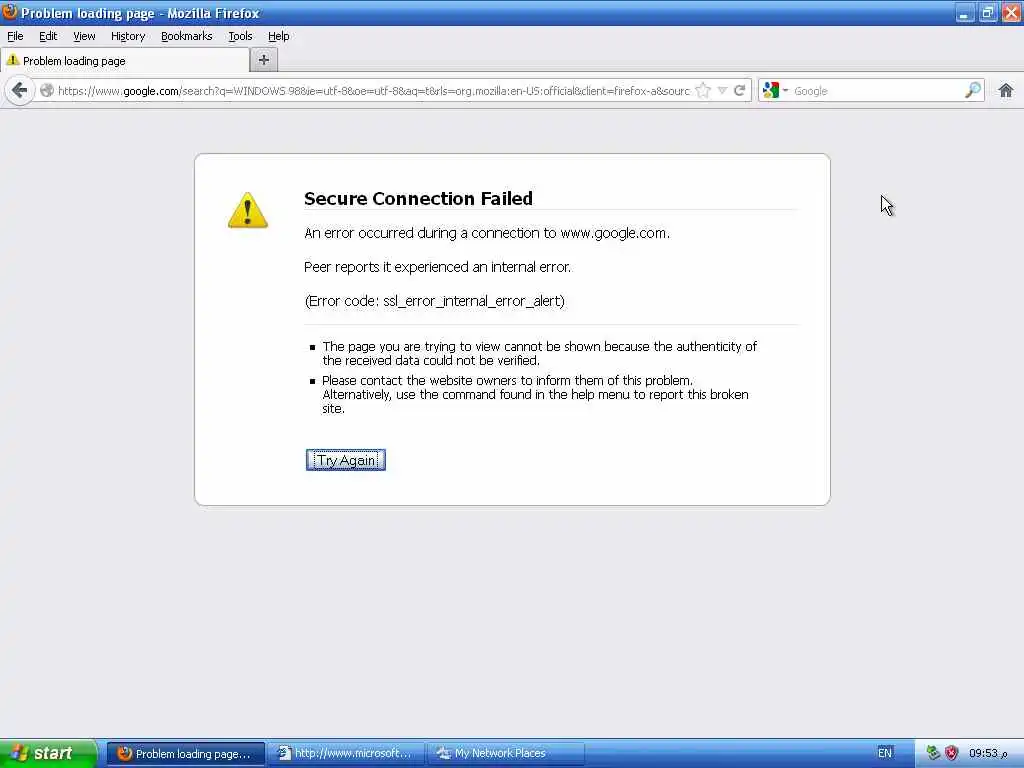This screenshot has width=1024, height=768.
Task: Click the search magnifier icon
Action: coord(972,91)
